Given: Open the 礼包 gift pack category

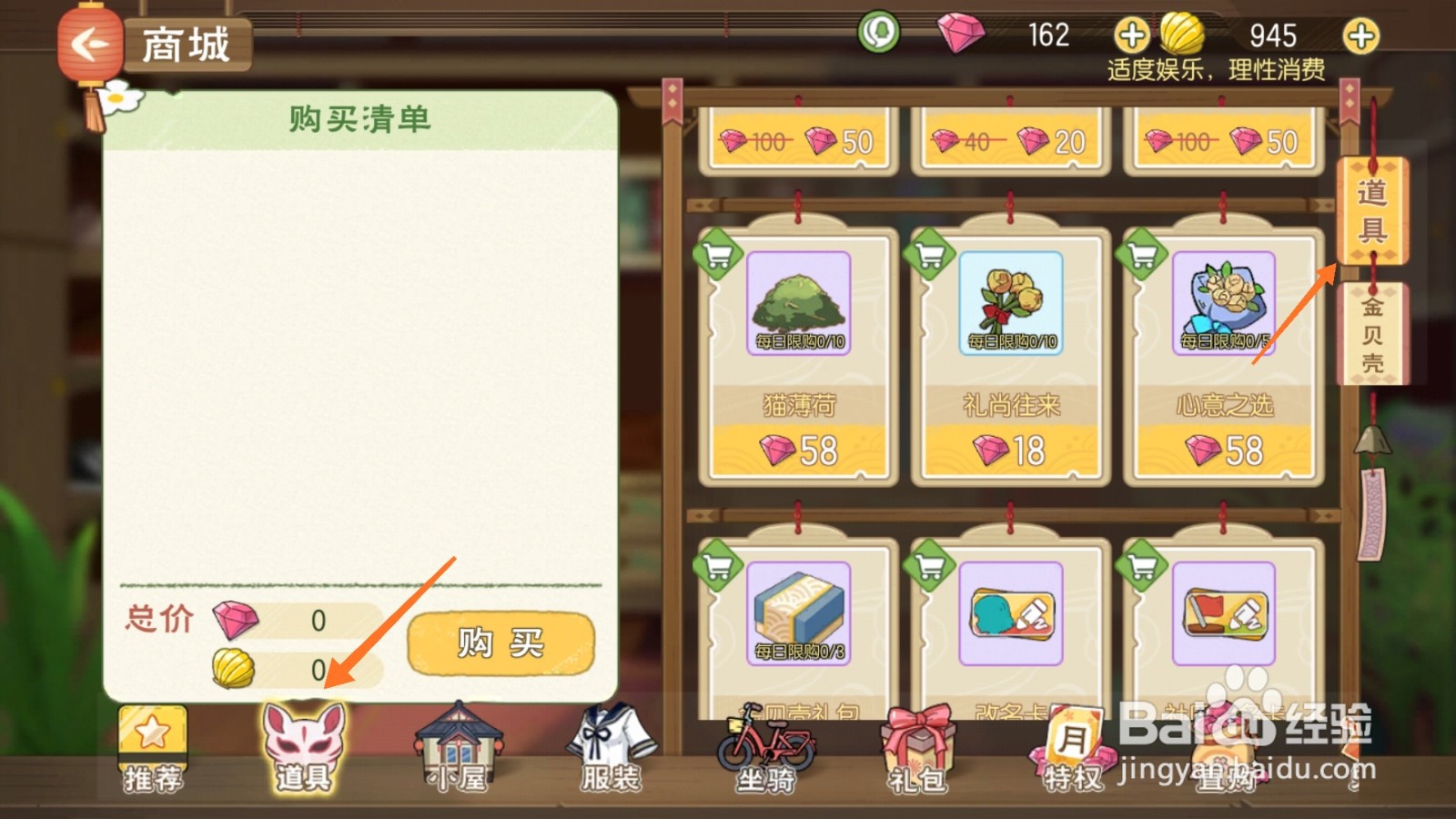Looking at the screenshot, I should tap(917, 751).
